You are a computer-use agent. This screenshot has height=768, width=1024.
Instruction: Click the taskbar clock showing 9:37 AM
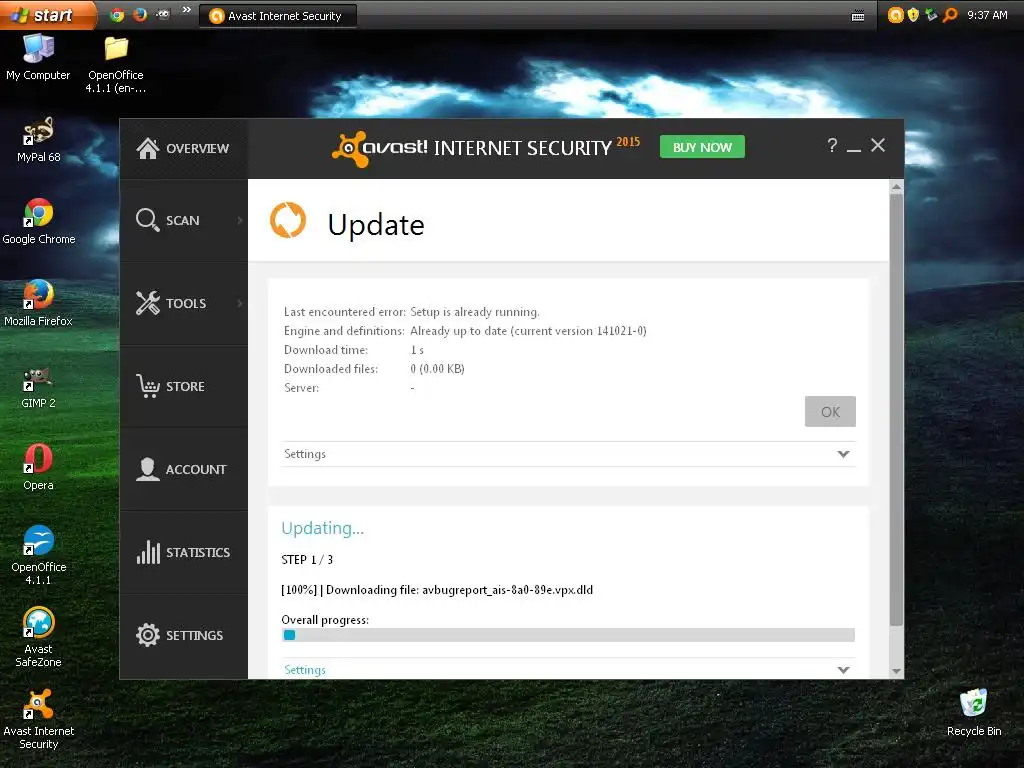987,15
